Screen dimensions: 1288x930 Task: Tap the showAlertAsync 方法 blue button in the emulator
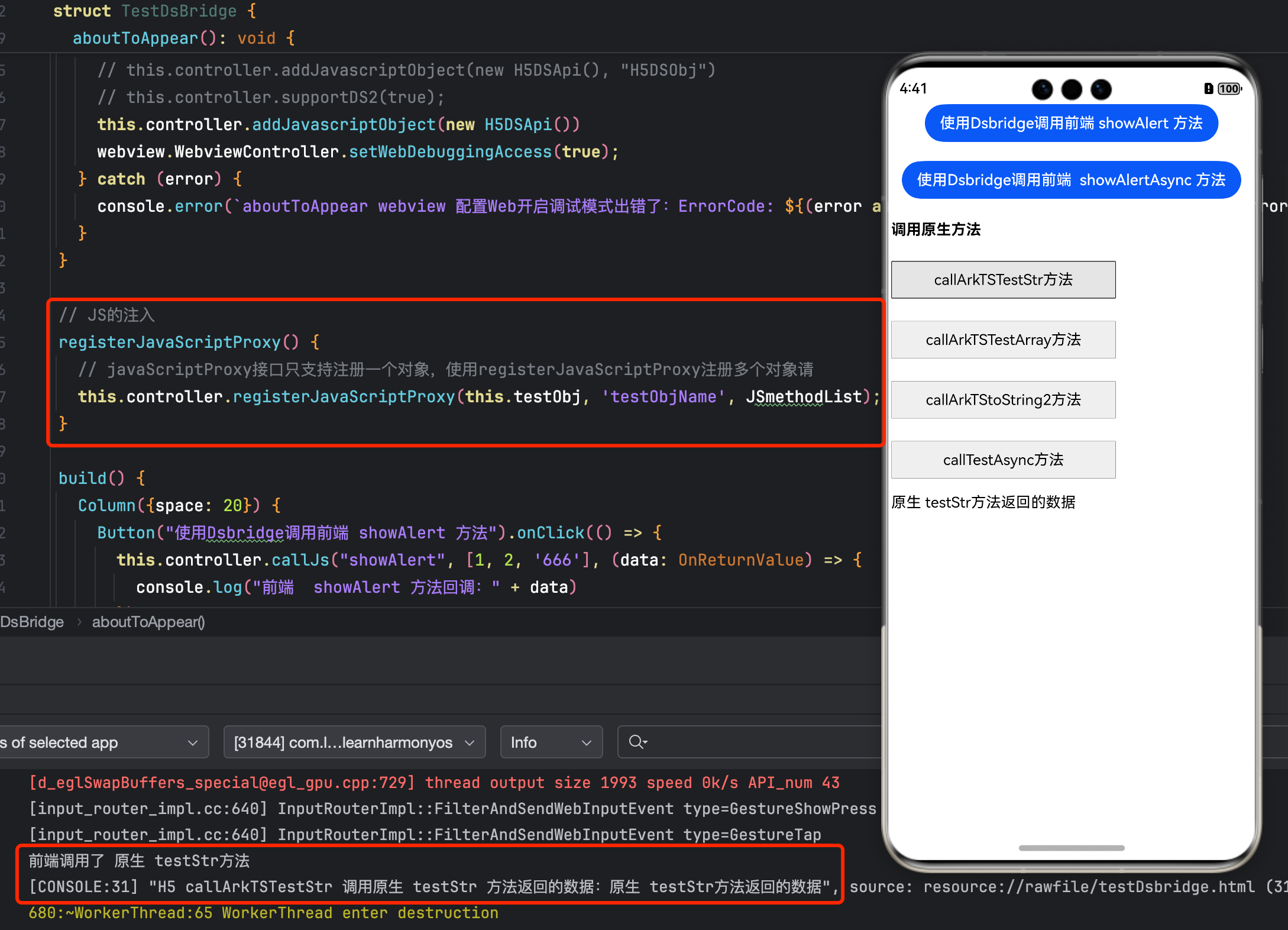(1071, 180)
